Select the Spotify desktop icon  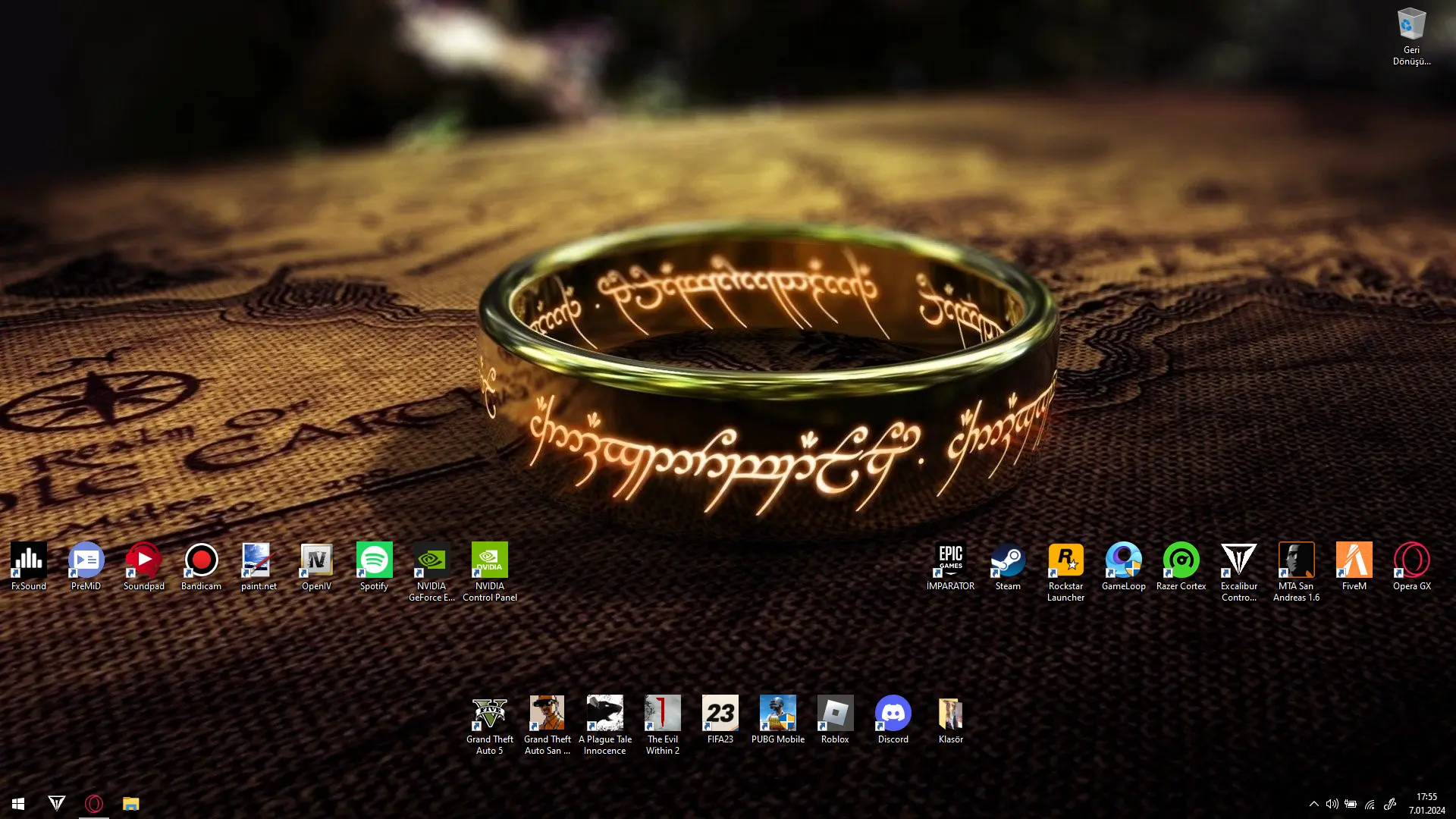pos(374,566)
